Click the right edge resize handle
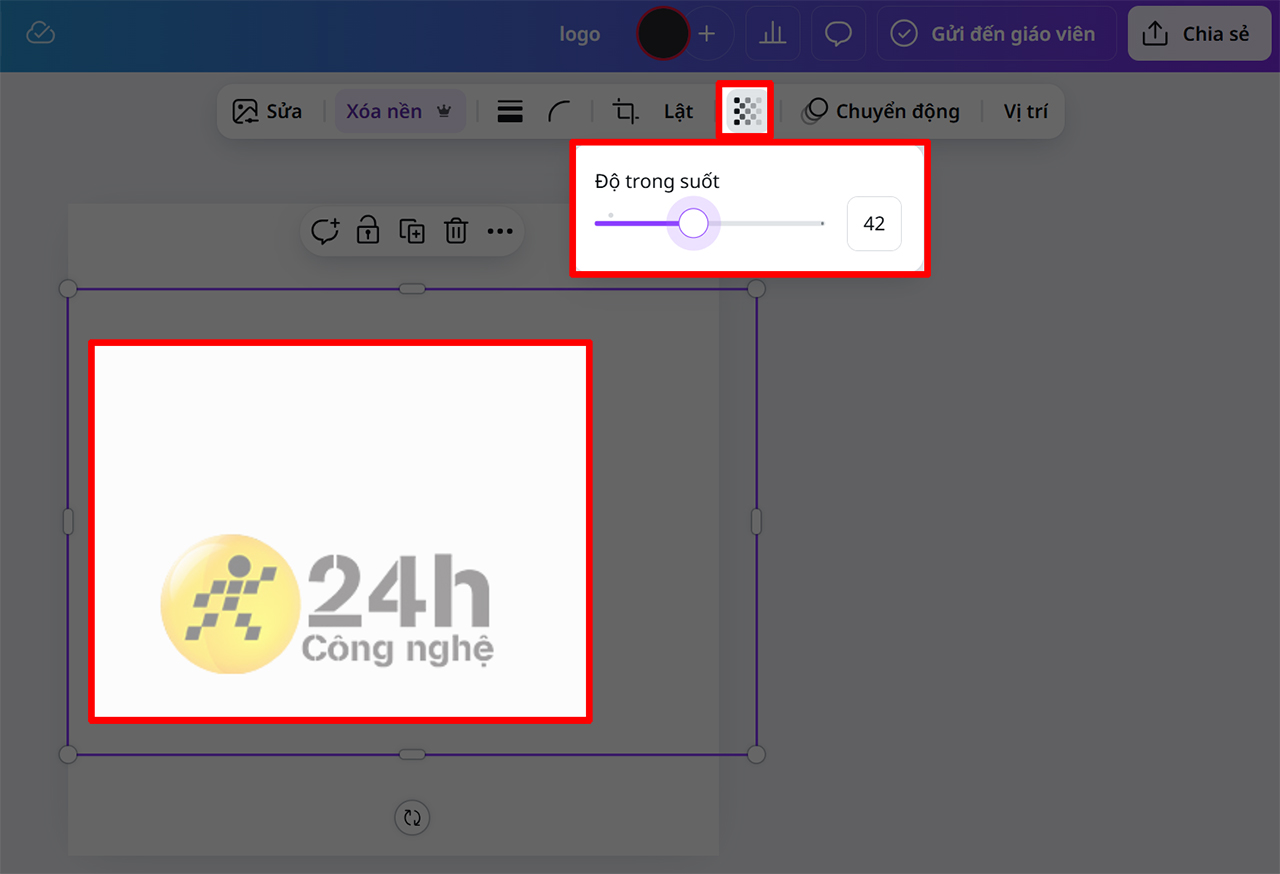 tap(756, 521)
